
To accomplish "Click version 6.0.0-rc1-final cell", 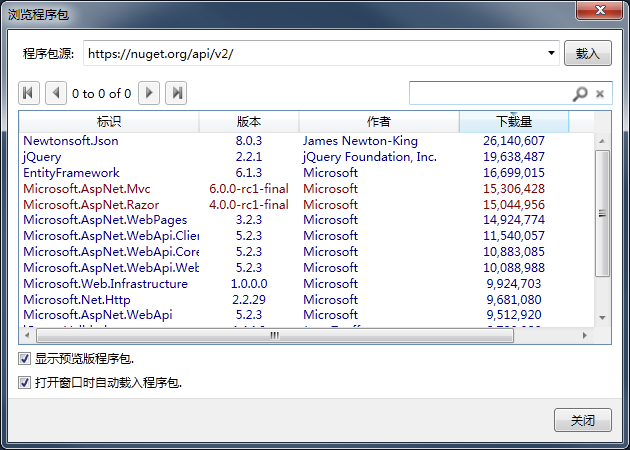I will (249, 188).
